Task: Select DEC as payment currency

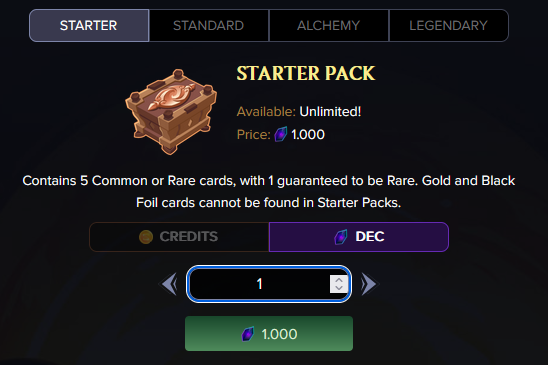Action: (x=359, y=237)
